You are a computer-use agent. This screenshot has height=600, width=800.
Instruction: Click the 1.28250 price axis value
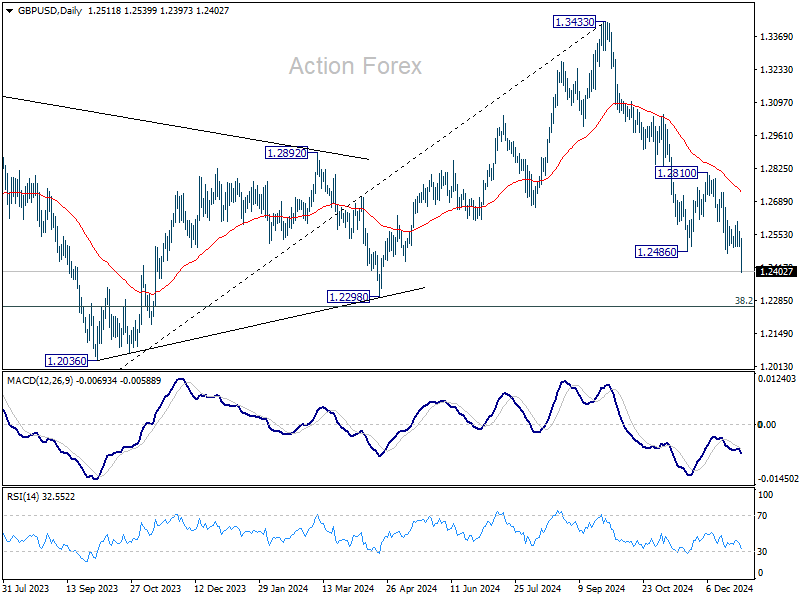pyautogui.click(x=777, y=169)
